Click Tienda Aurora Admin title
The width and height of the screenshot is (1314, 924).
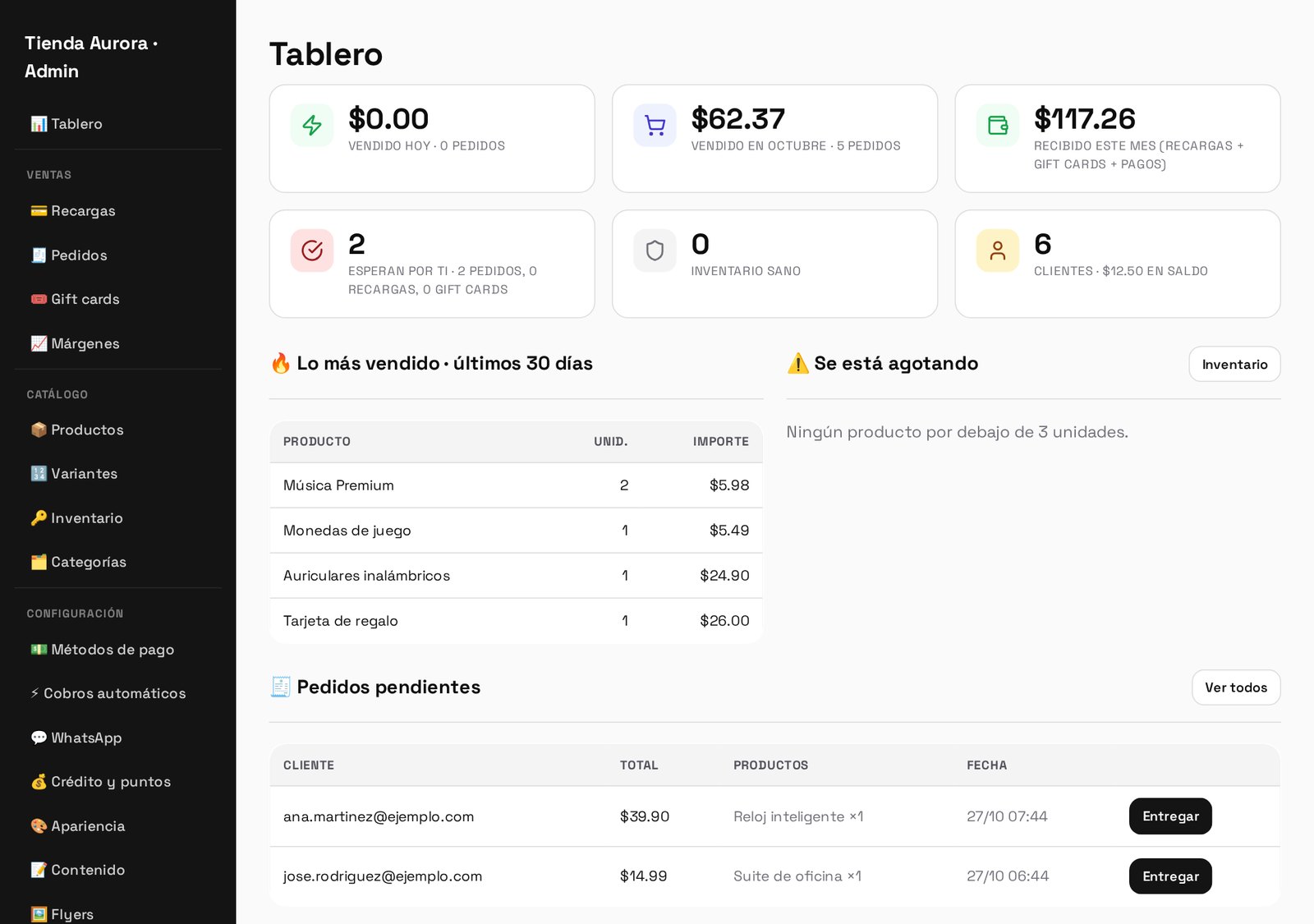tap(90, 57)
